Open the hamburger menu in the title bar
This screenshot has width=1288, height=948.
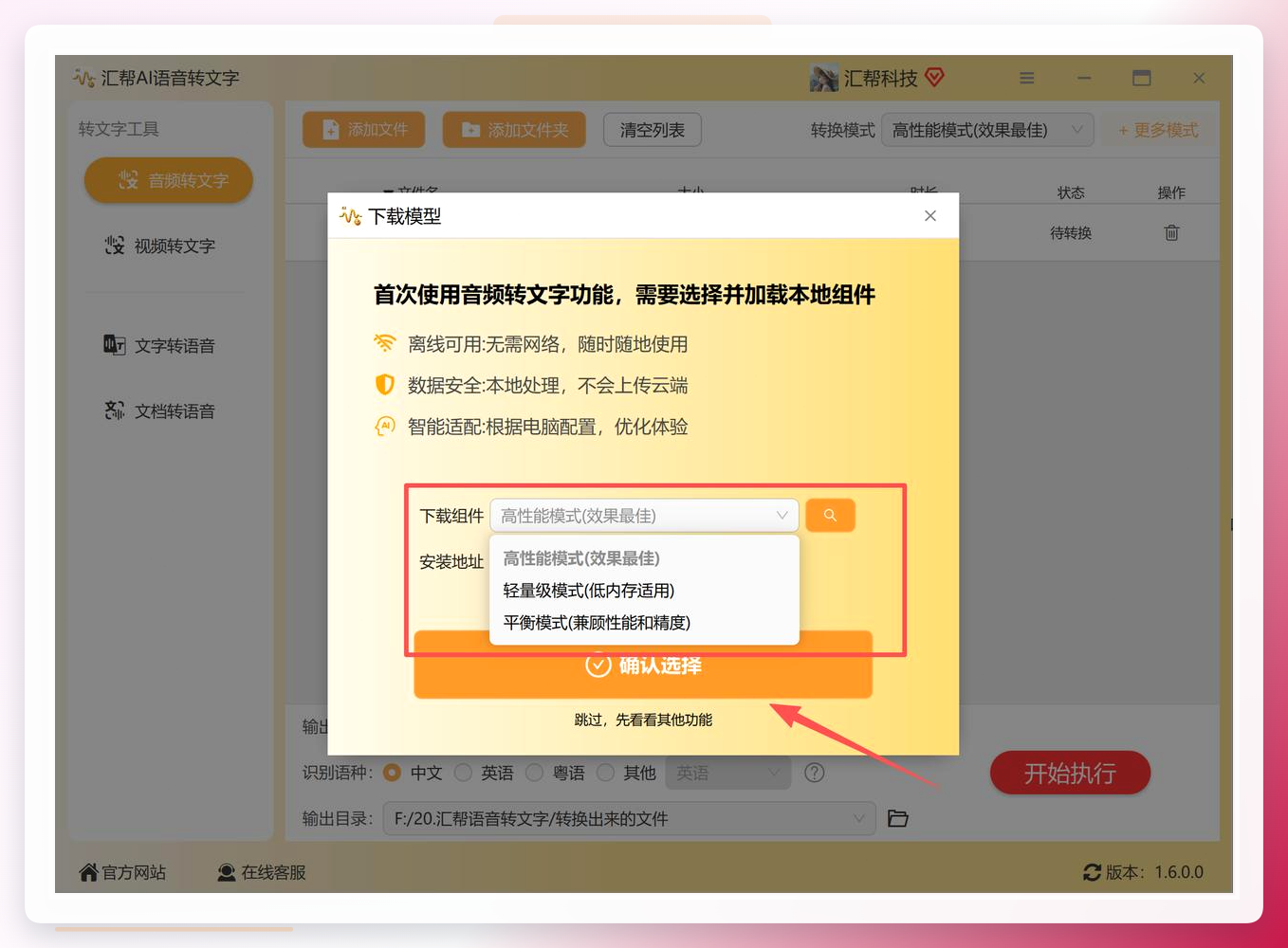coord(1026,78)
